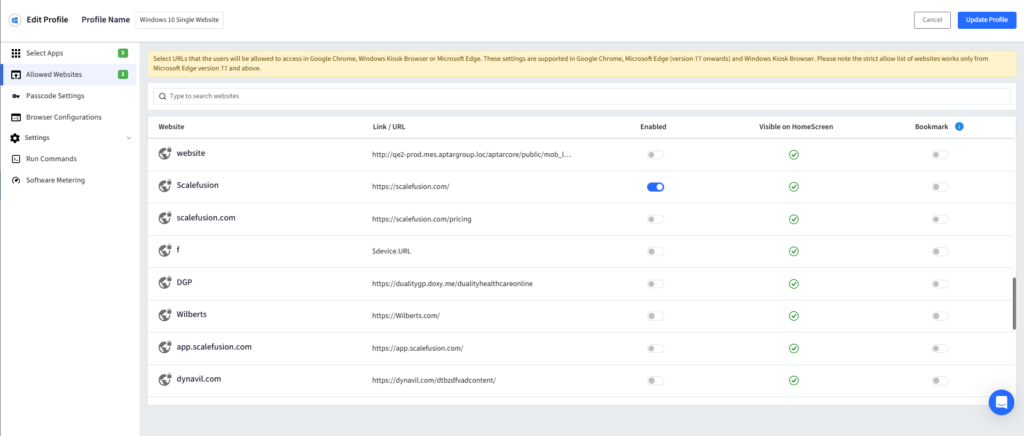Click HomeScreen visibility checkmark for Scalefusion row

[x=793, y=187]
